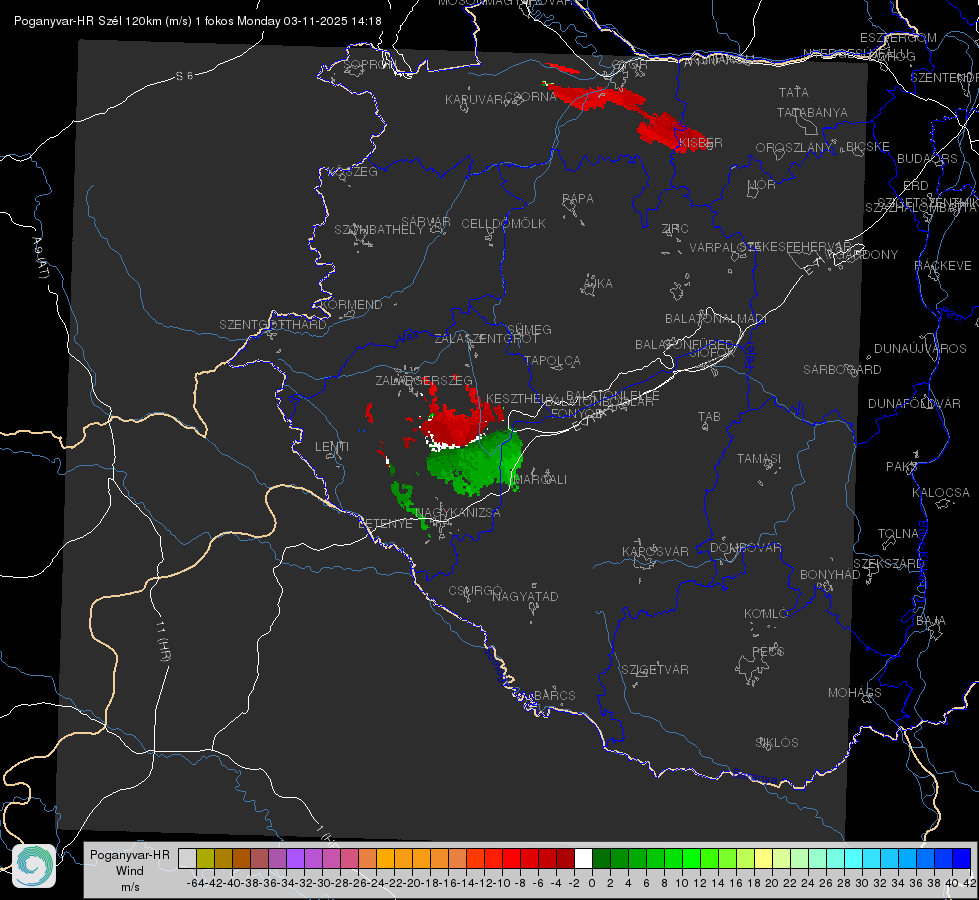Click the KISBÉR label in the red echo
The width and height of the screenshot is (979, 900).
click(x=701, y=142)
